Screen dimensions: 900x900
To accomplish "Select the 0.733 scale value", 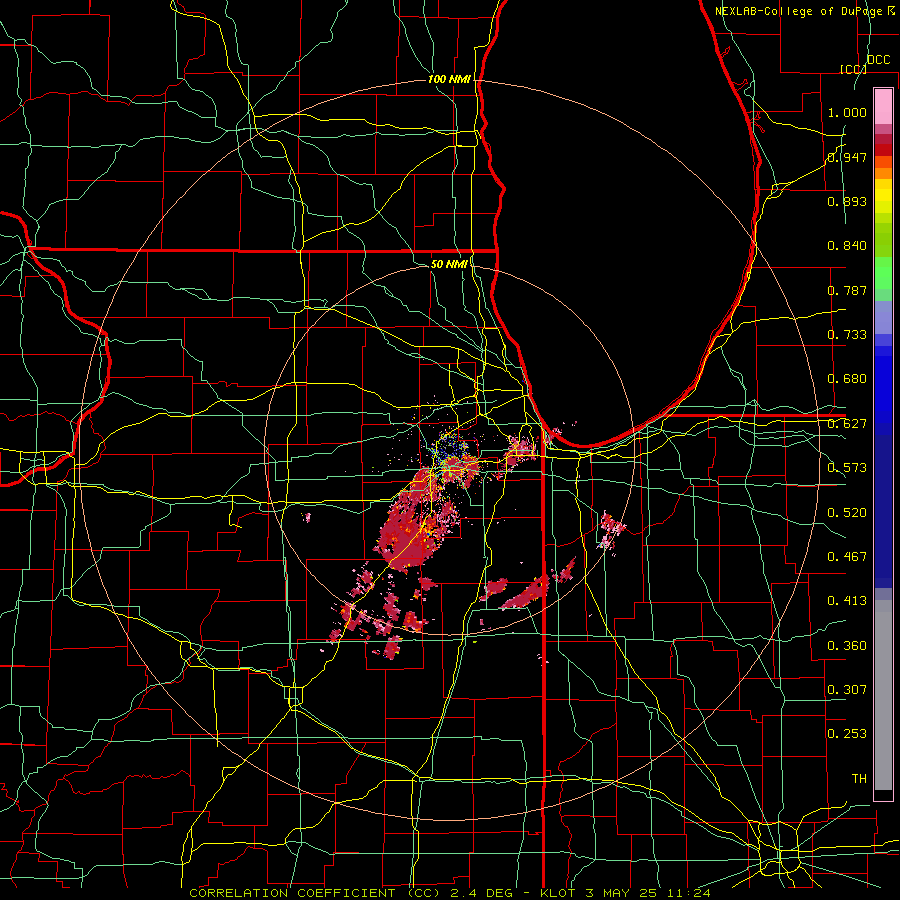I will [x=847, y=335].
